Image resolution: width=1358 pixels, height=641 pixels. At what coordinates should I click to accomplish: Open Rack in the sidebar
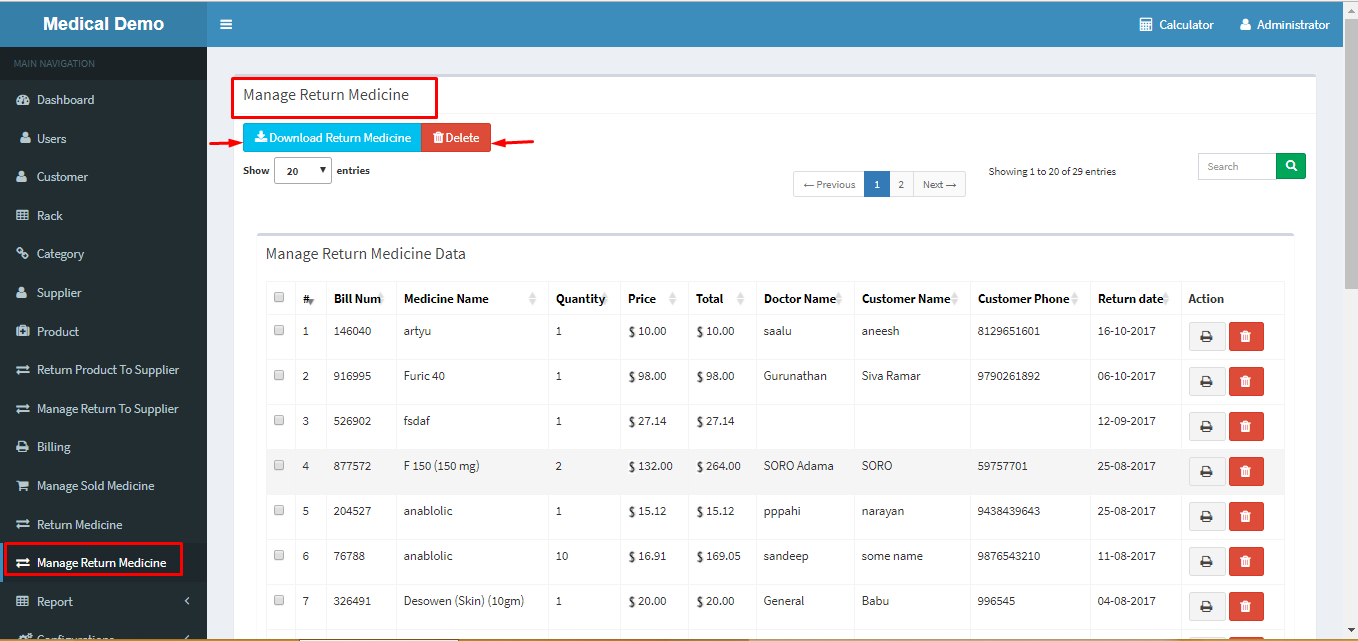pos(103,215)
